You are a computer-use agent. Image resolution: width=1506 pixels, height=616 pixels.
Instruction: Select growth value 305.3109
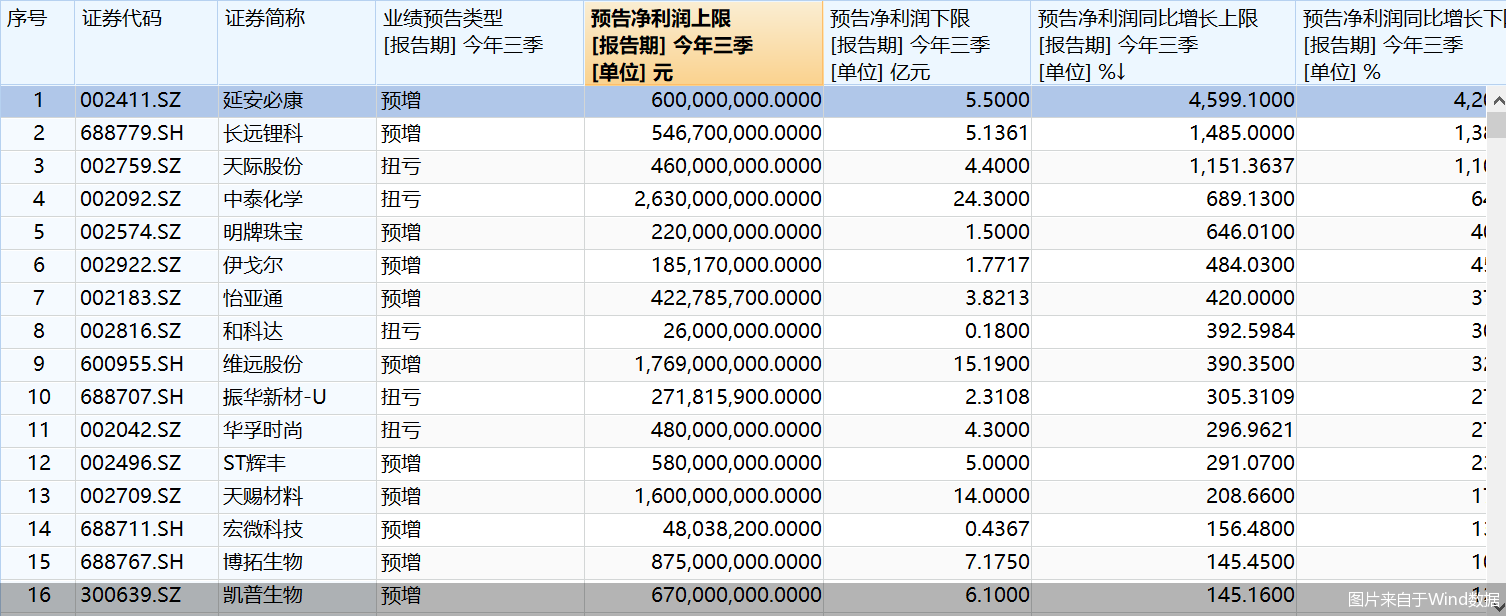click(1250, 397)
